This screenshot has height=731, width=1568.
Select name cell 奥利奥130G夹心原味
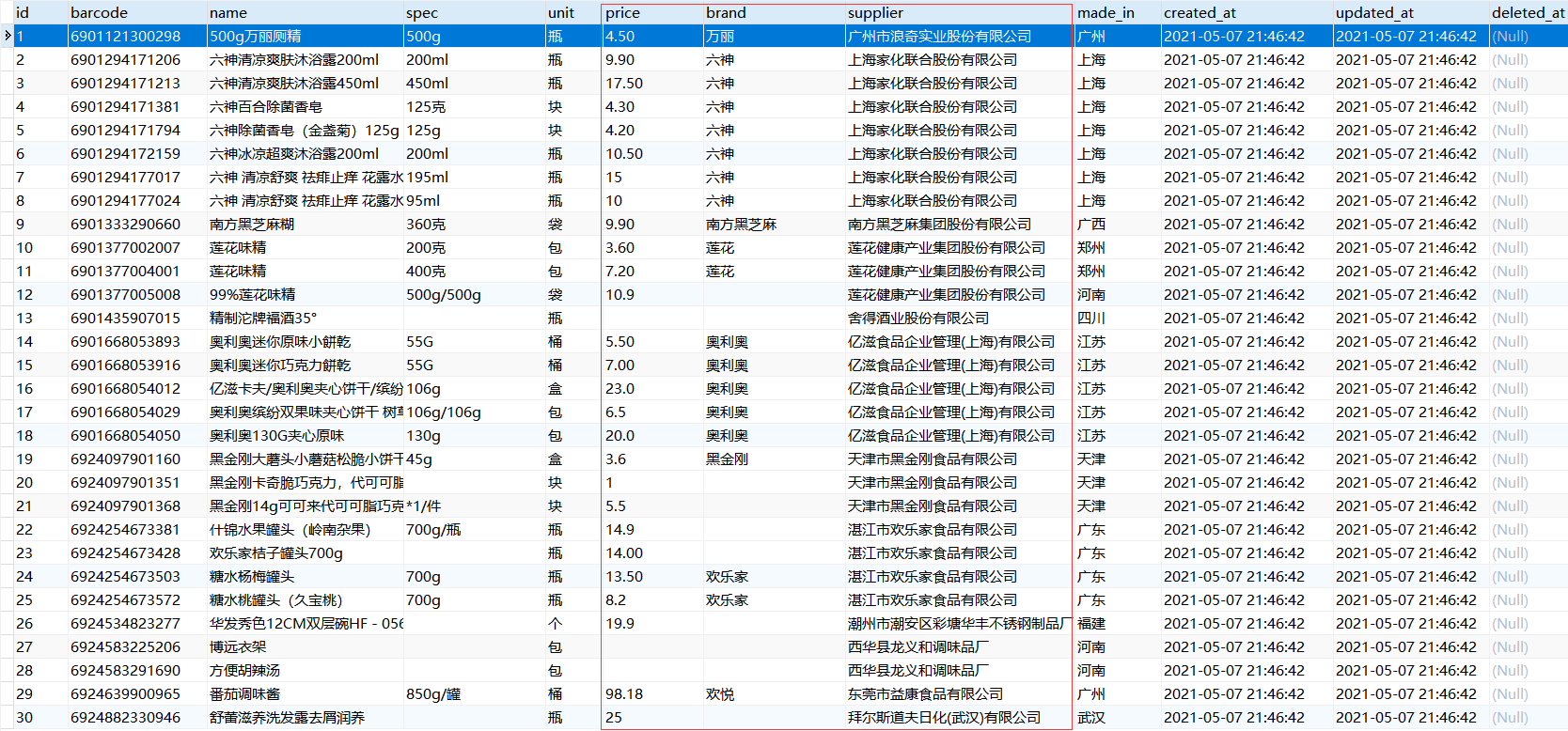pyautogui.click(x=306, y=435)
